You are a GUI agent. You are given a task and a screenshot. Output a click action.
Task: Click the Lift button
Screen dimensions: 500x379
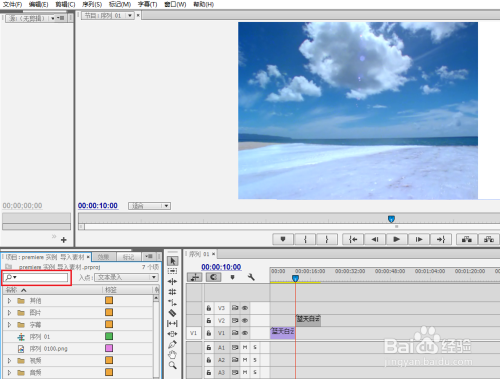point(467,239)
